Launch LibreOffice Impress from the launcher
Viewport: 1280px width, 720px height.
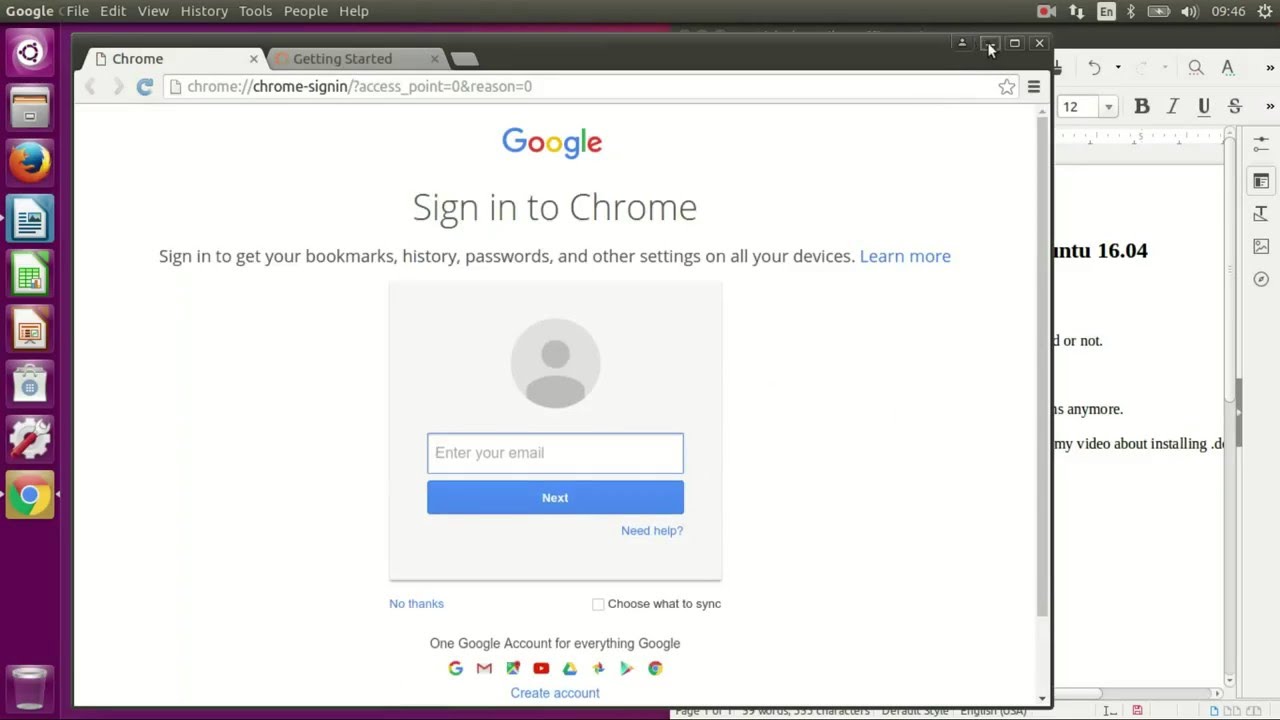pyautogui.click(x=29, y=328)
